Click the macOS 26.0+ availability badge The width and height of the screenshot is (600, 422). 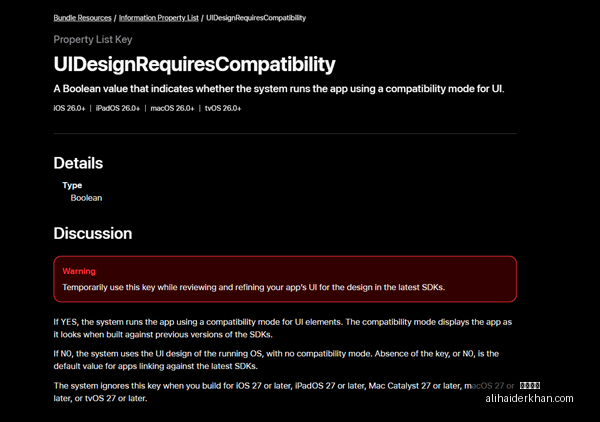click(172, 108)
